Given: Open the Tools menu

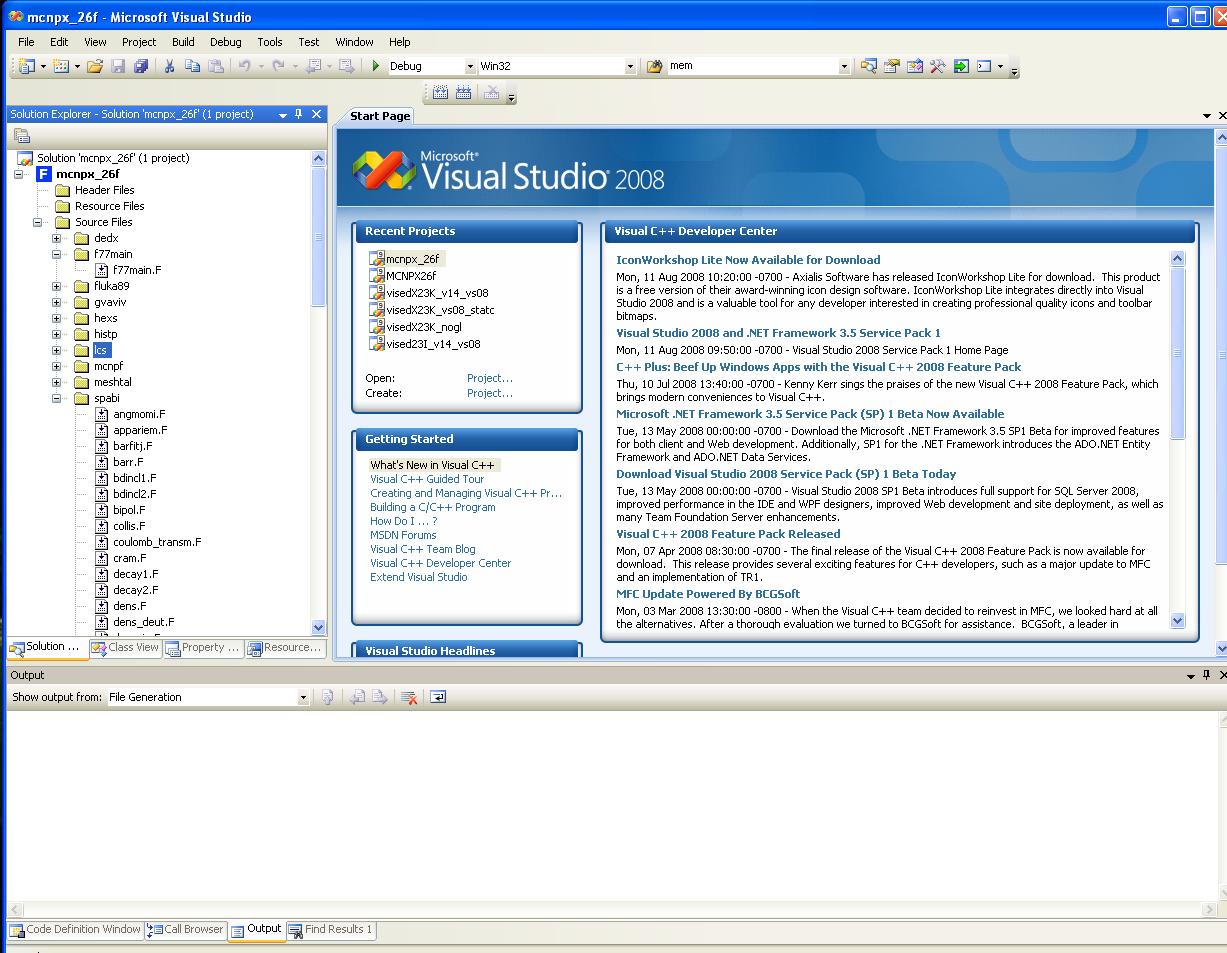Looking at the screenshot, I should [x=270, y=42].
